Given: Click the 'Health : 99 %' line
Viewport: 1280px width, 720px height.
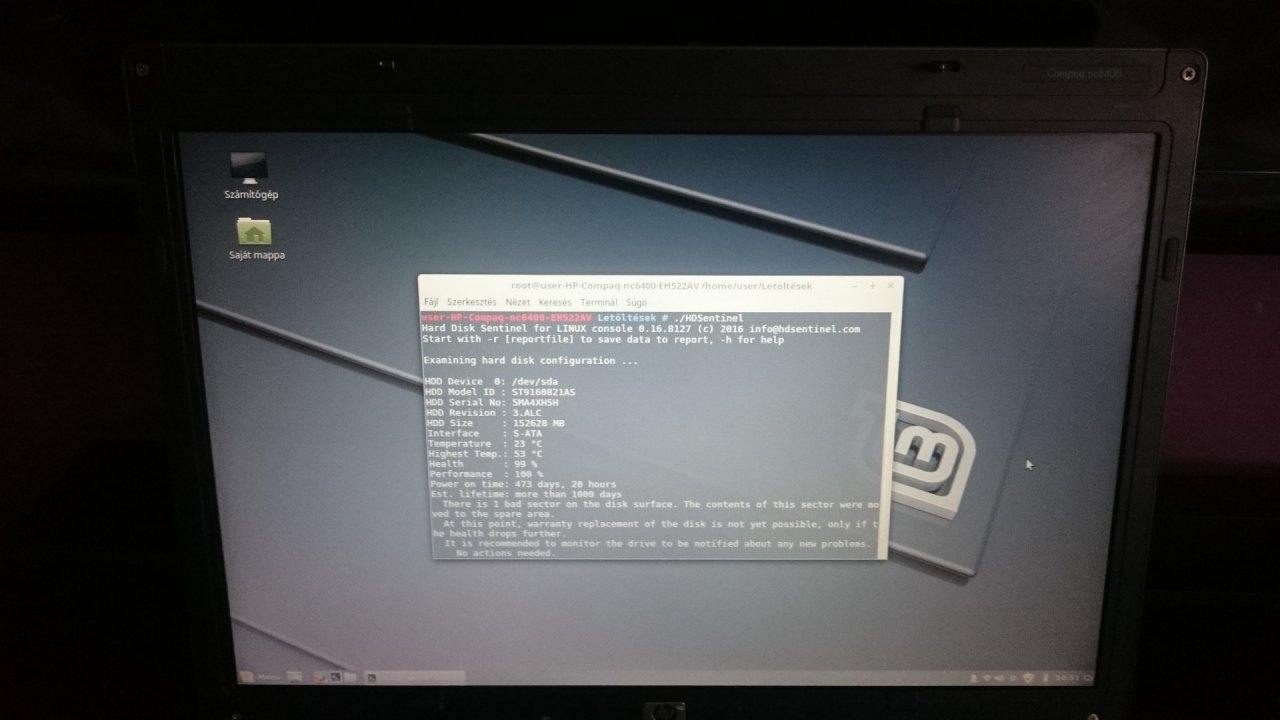Looking at the screenshot, I should click(483, 464).
